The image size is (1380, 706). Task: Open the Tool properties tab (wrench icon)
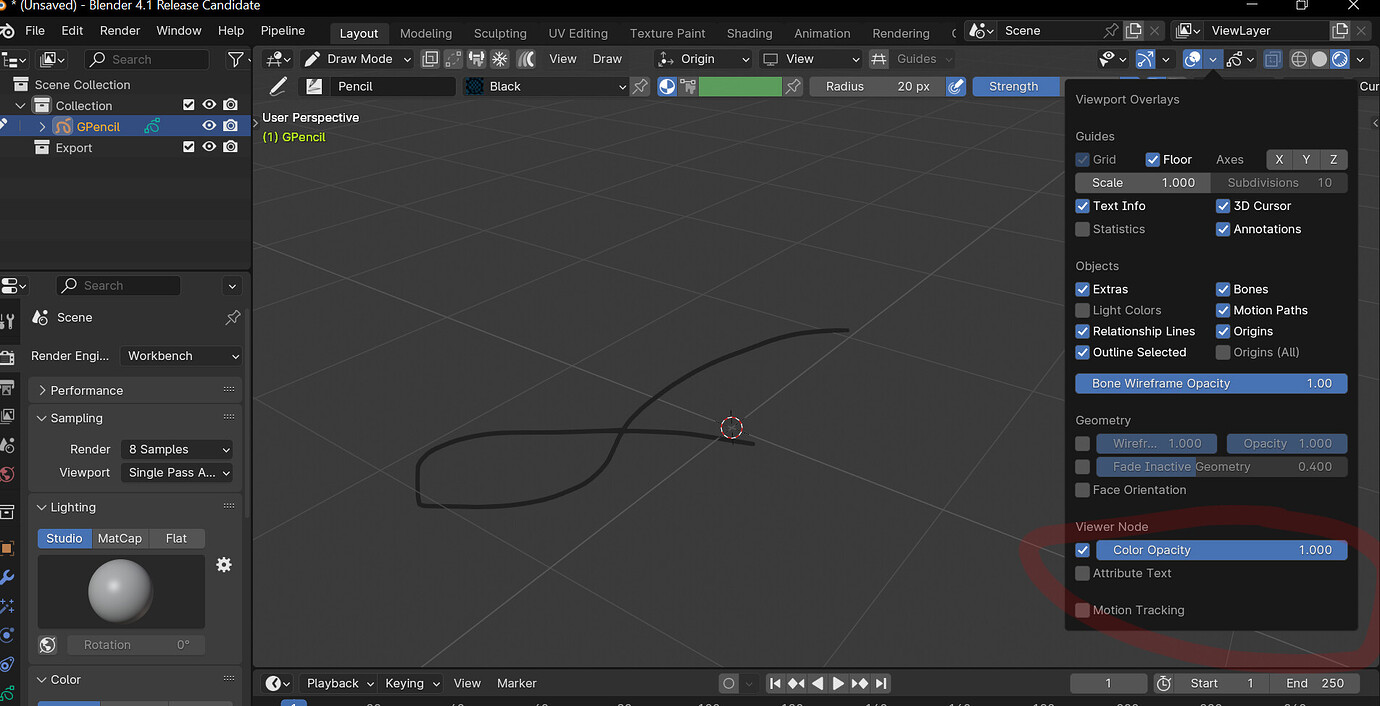[x=7, y=321]
